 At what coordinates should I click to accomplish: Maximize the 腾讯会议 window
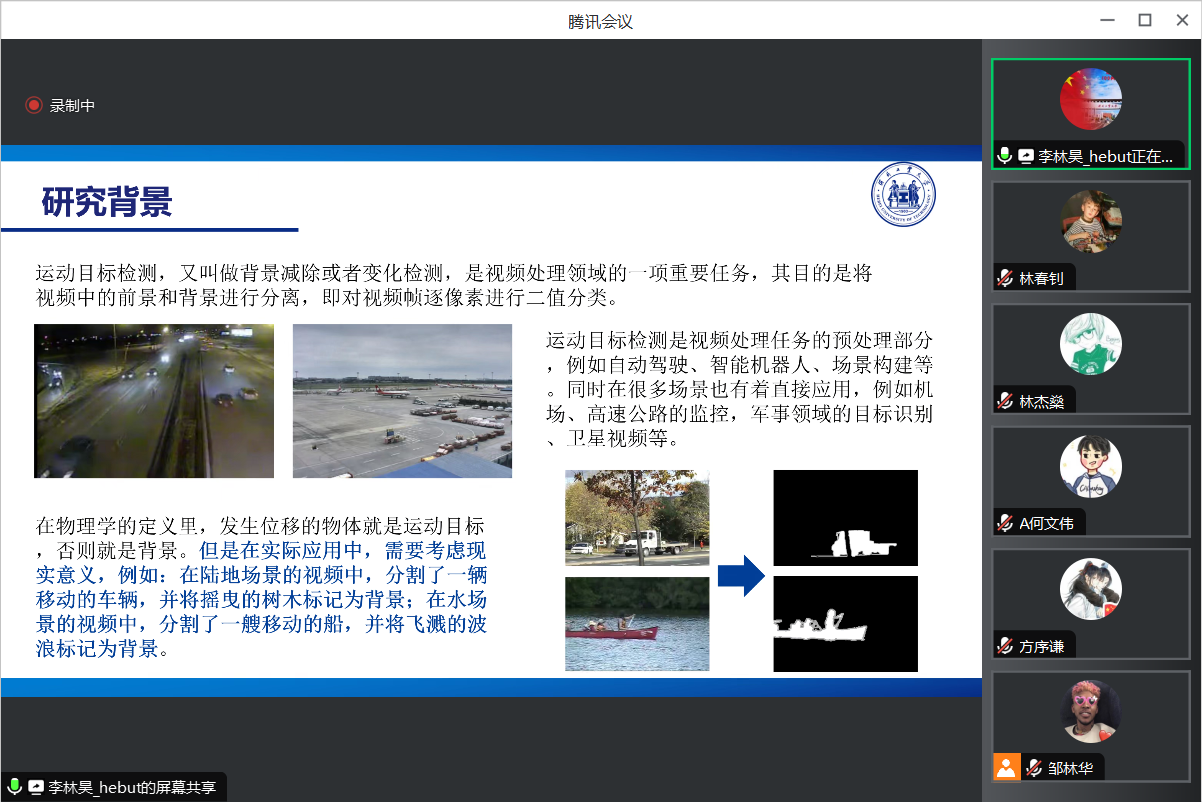(x=1145, y=20)
